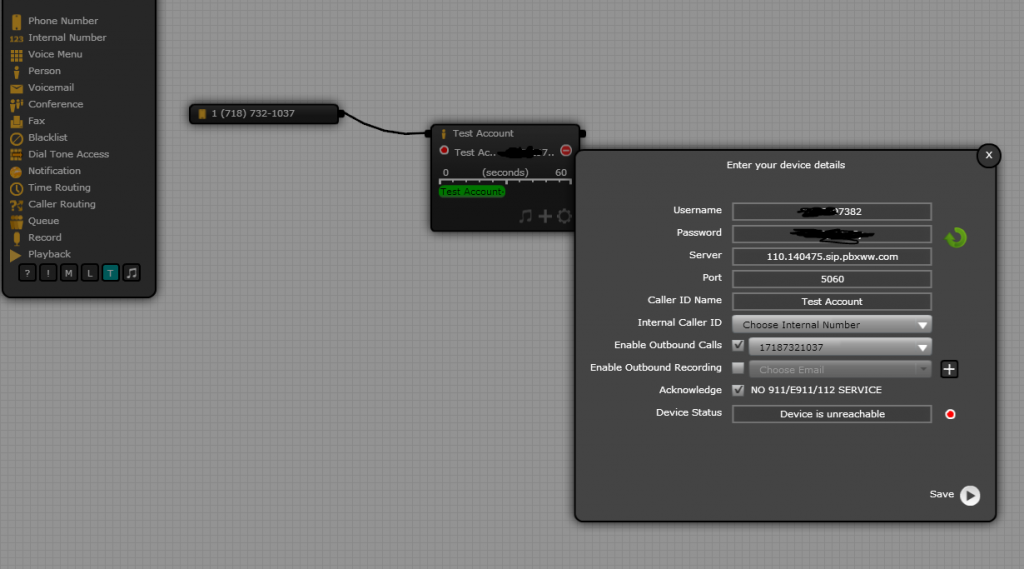Pick the Internal Number 123 icon
Image resolution: width=1024 pixels, height=569 pixels.
(16, 39)
